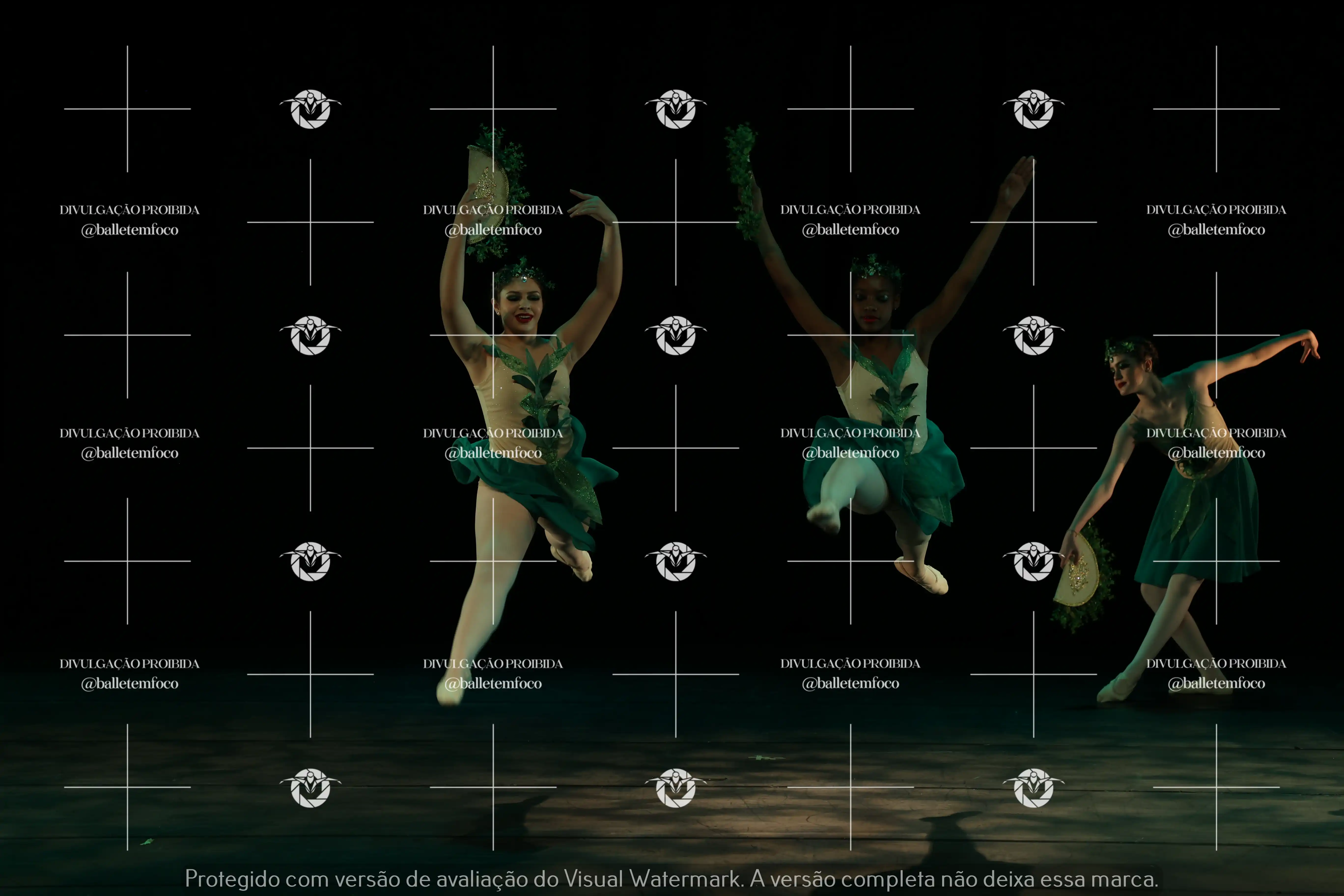
Task: Click the @balletemfoco text over the bending dancer's waist
Action: pyautogui.click(x=1216, y=453)
